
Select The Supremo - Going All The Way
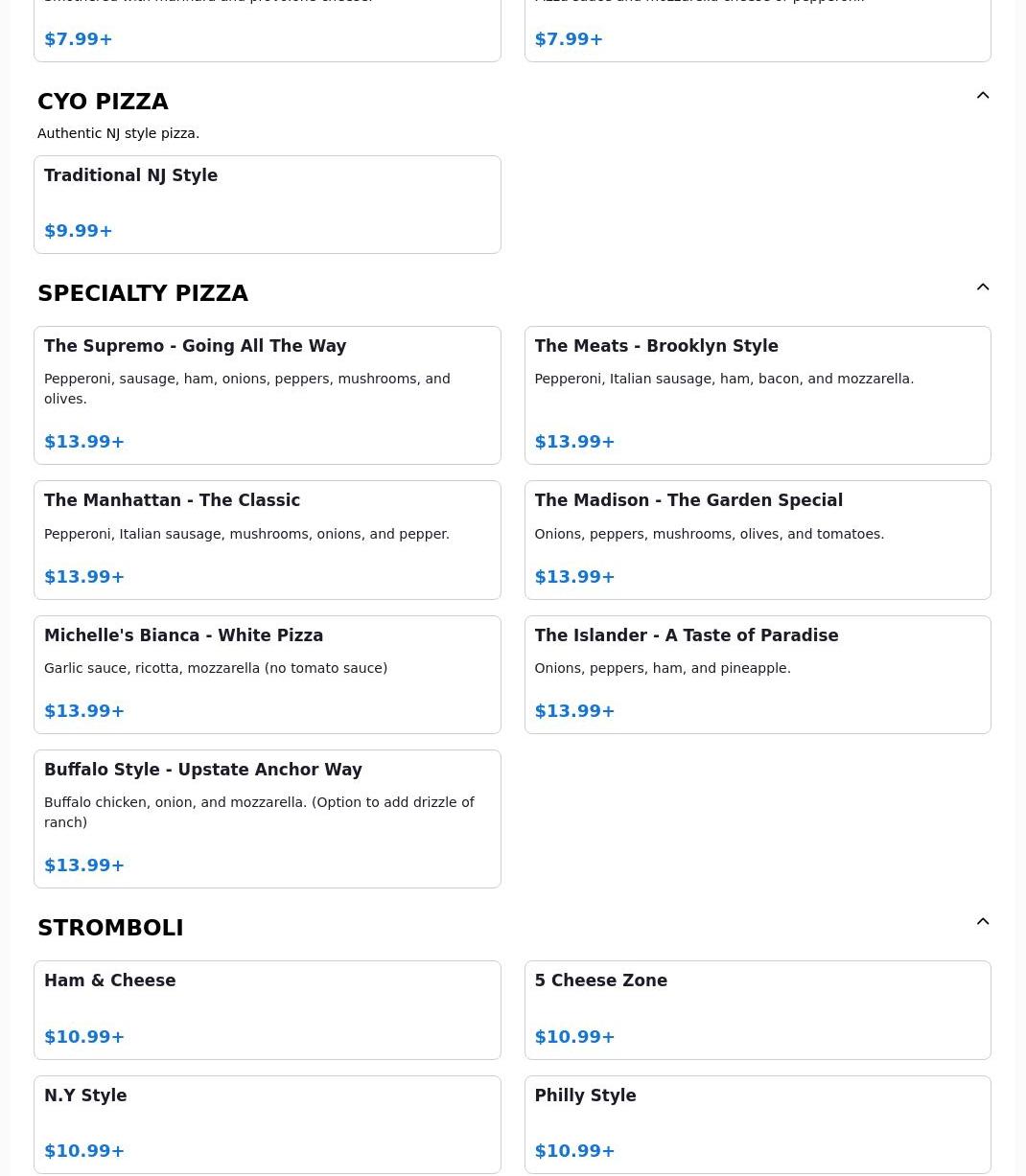pyautogui.click(x=268, y=396)
